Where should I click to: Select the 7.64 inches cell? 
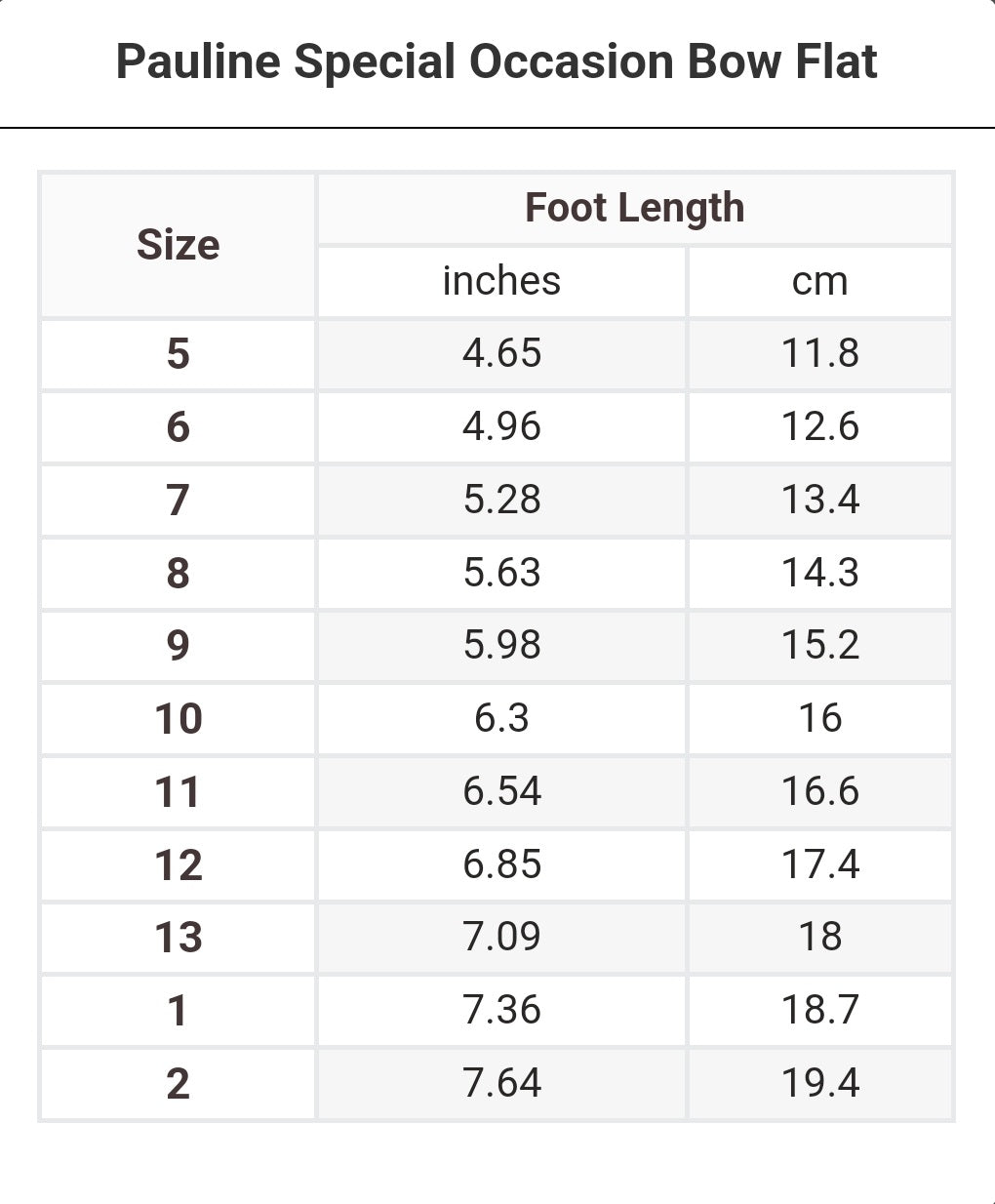(501, 1083)
